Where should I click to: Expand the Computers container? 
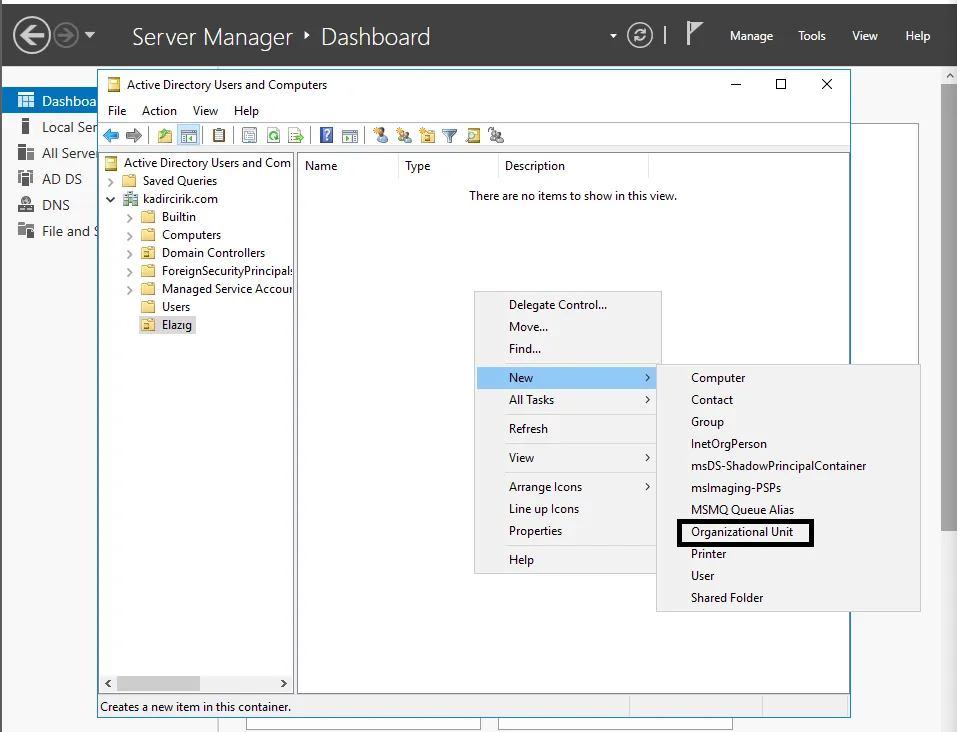click(129, 235)
